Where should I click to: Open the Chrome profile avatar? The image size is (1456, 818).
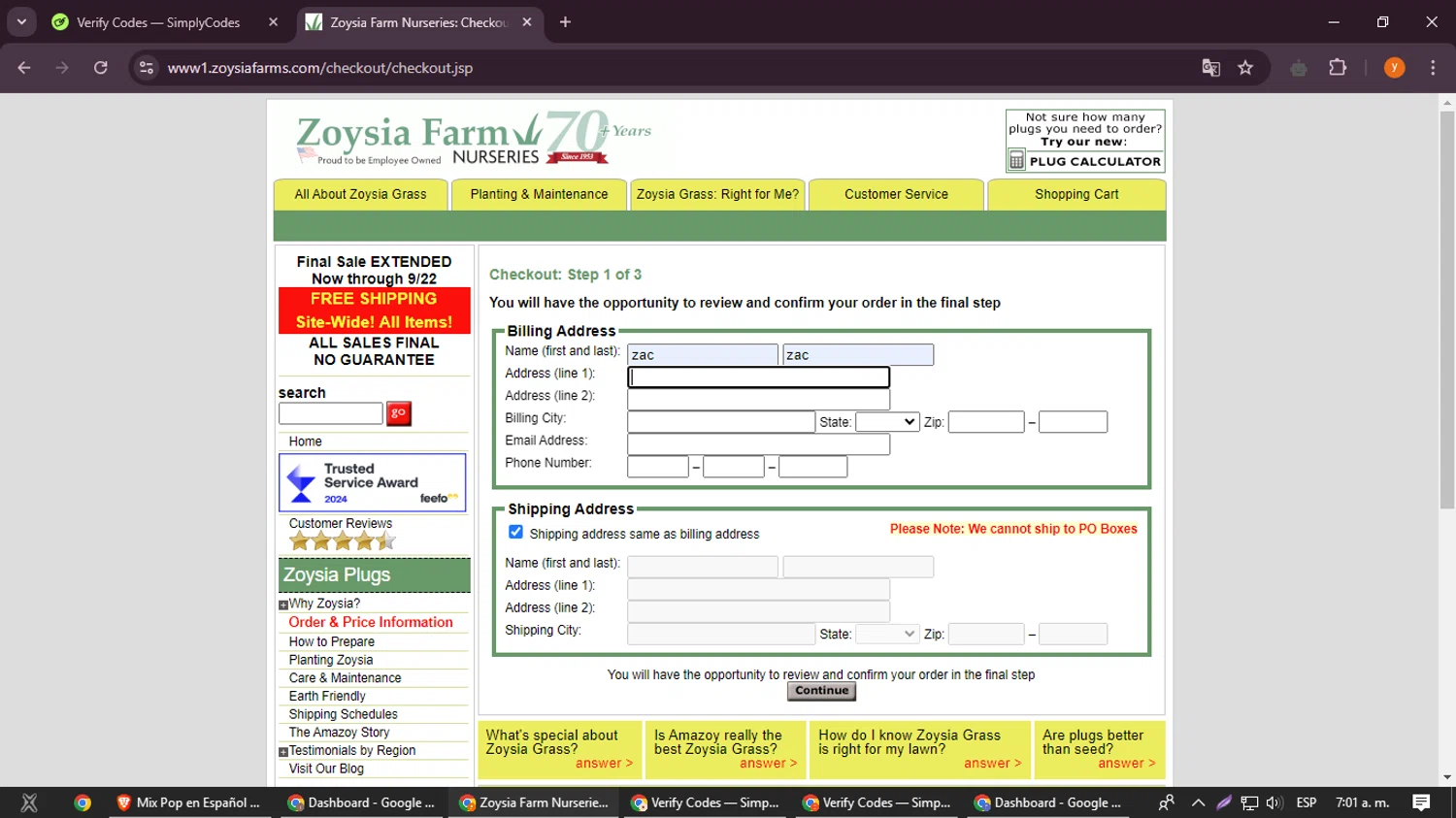[1394, 68]
